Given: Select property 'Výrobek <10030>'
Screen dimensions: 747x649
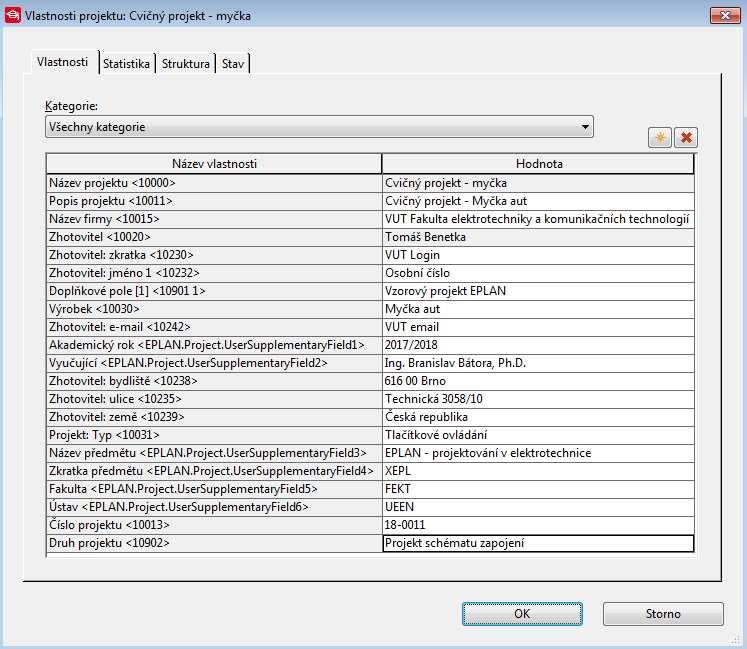Looking at the screenshot, I should click(x=214, y=309).
